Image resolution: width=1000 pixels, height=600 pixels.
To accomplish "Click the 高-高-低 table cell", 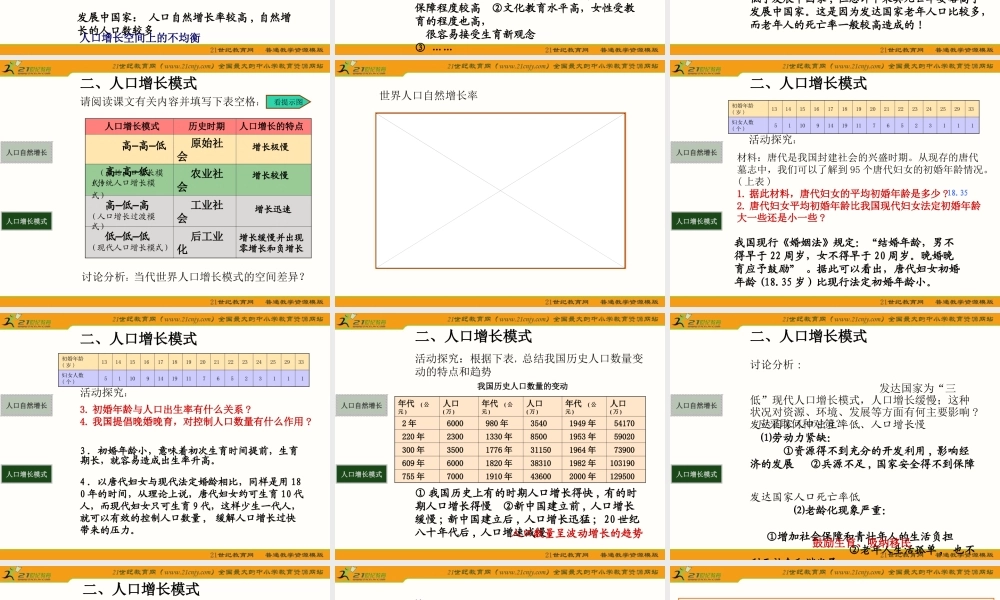I will point(129,149).
